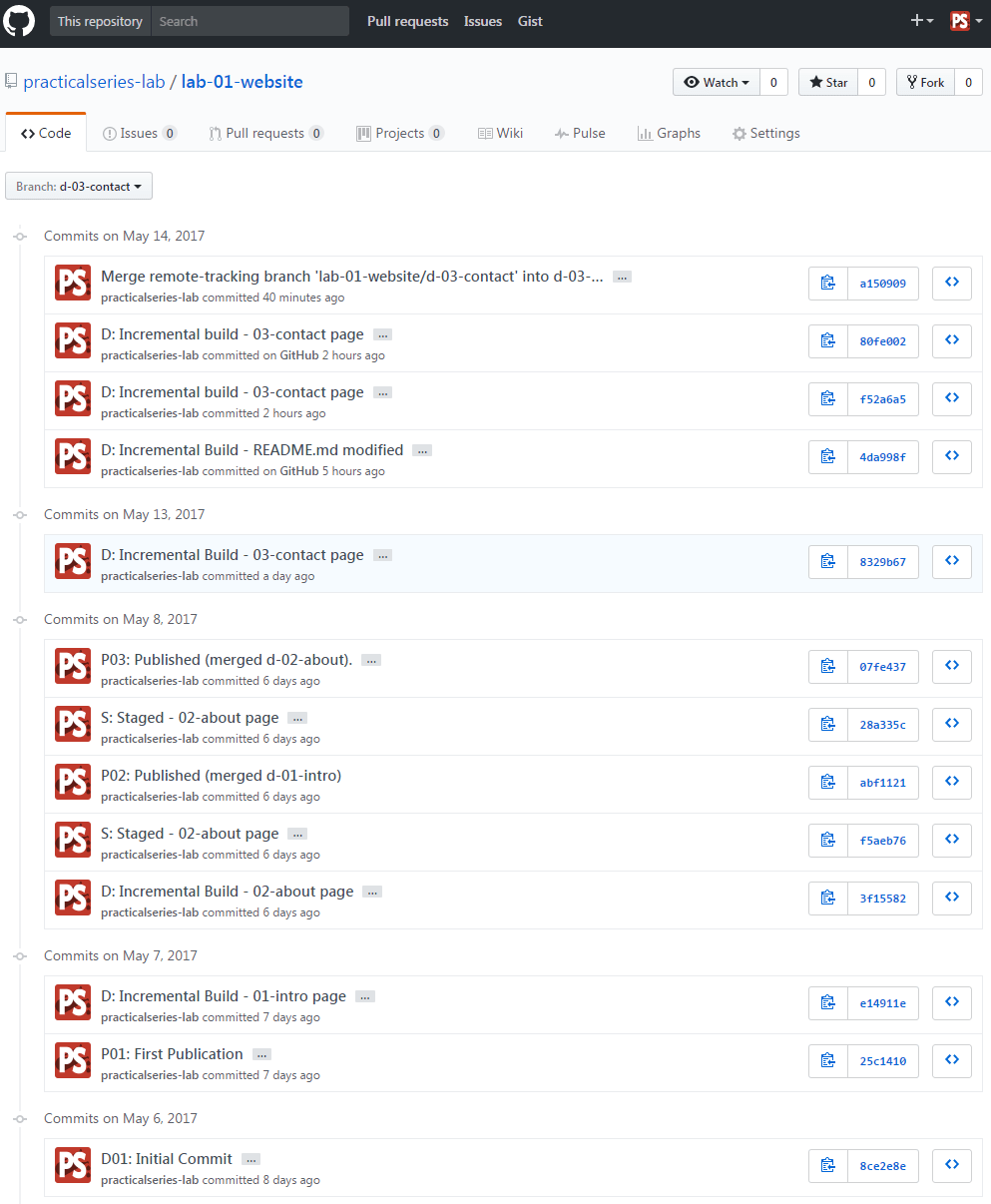Switch to the Settings tab
Image resolution: width=991 pixels, height=1204 pixels.
coord(765,133)
